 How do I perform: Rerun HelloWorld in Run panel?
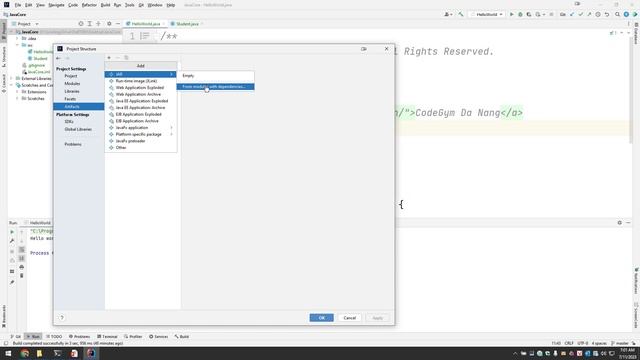click(12, 232)
